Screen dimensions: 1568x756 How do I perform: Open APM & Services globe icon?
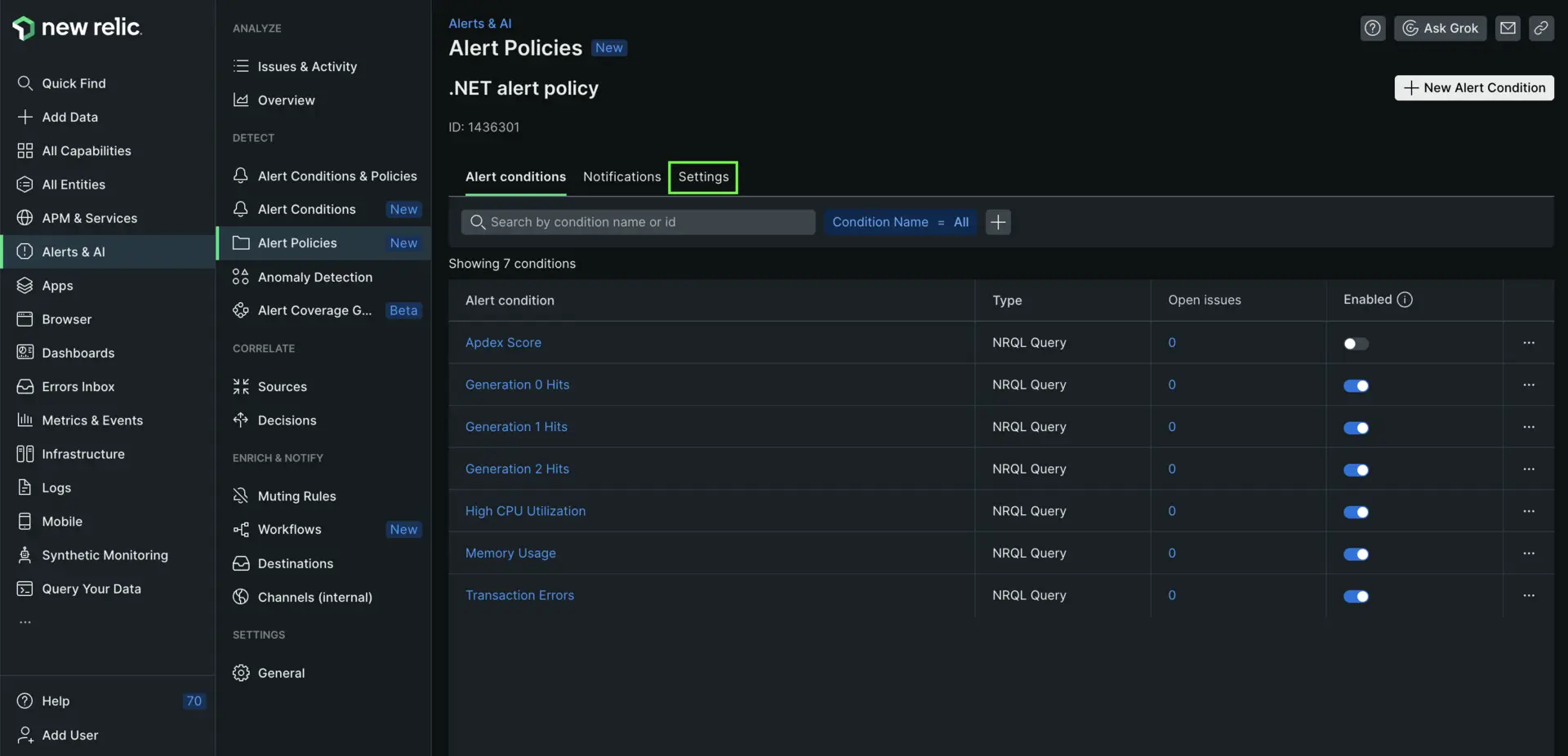pos(24,218)
